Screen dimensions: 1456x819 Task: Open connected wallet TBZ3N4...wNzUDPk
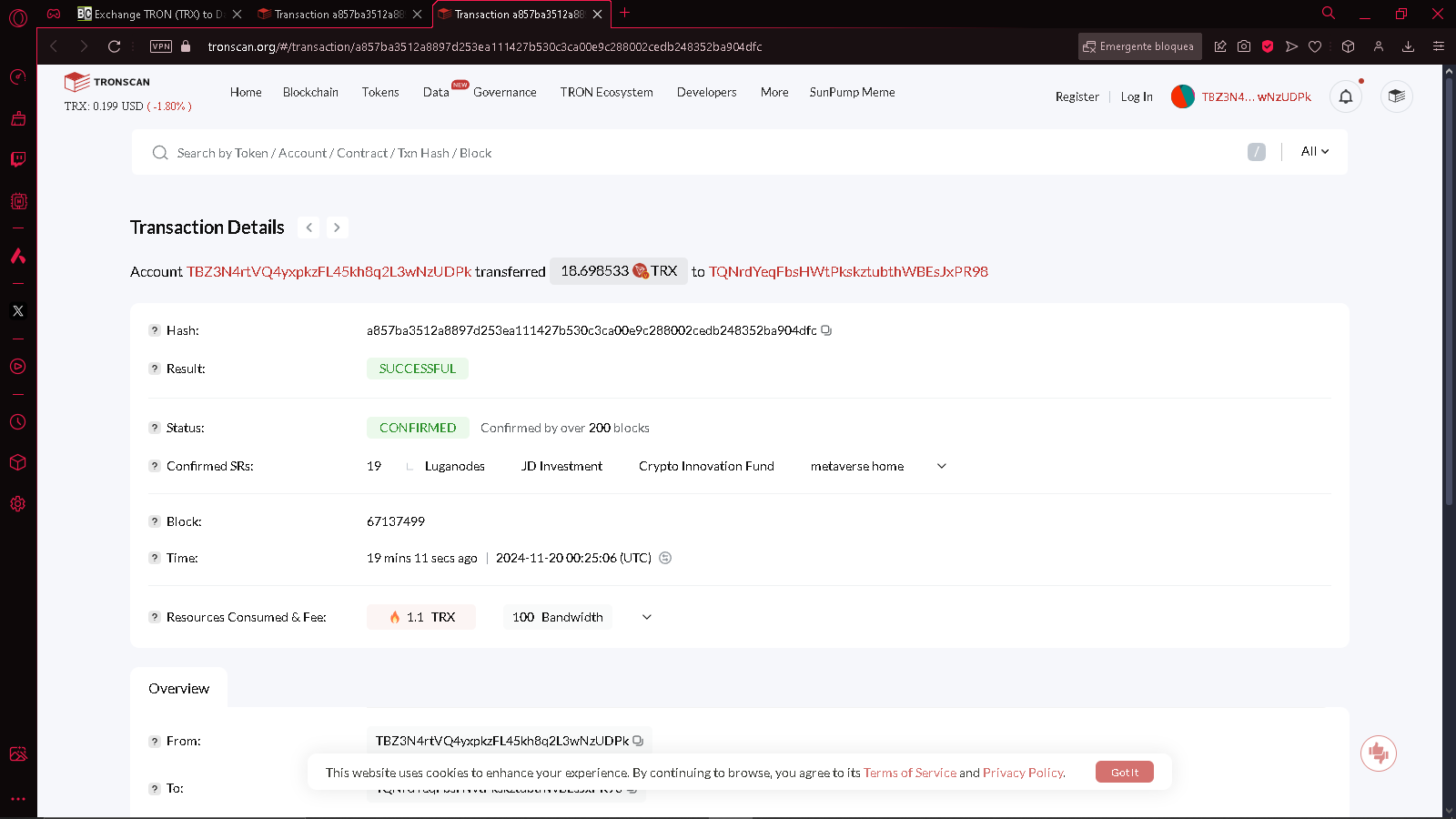pos(1241,96)
